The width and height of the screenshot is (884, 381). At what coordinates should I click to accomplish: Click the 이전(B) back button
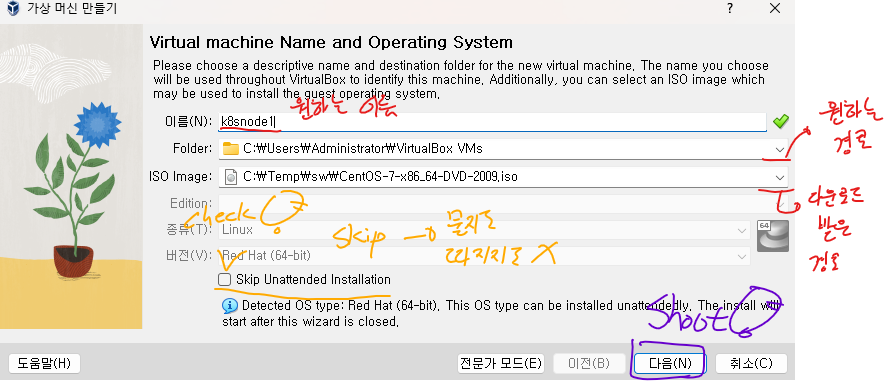(589, 364)
